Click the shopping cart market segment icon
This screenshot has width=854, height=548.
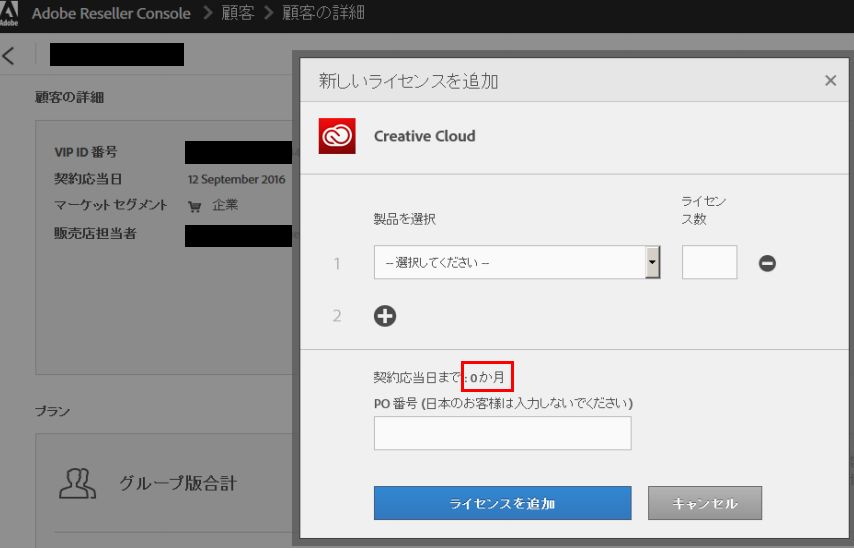pos(194,206)
